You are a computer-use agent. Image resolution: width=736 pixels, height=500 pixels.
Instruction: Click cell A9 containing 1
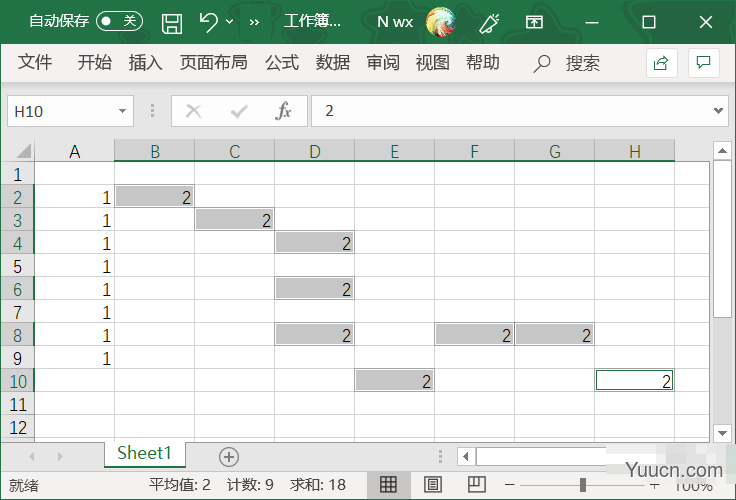(74, 358)
